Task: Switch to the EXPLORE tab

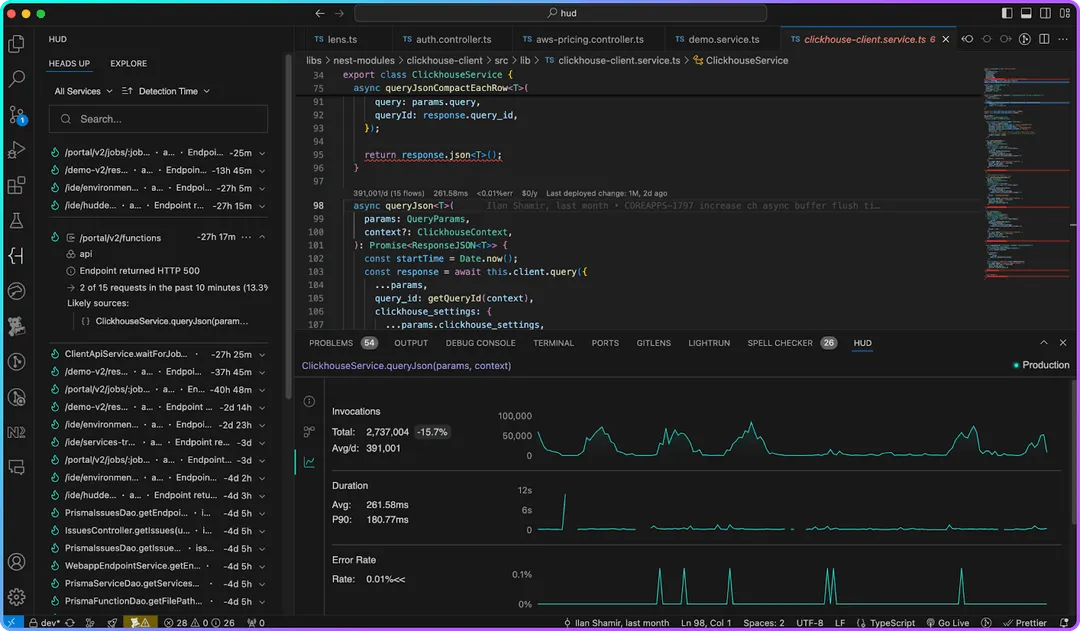Action: (x=128, y=64)
